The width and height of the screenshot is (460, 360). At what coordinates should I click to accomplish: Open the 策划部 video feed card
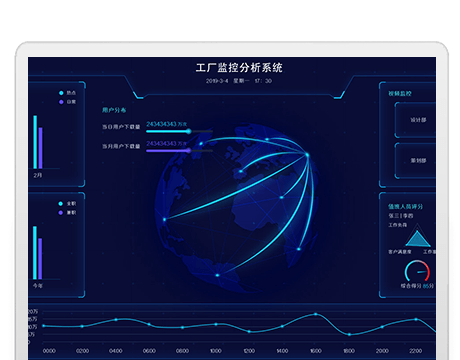point(415,161)
